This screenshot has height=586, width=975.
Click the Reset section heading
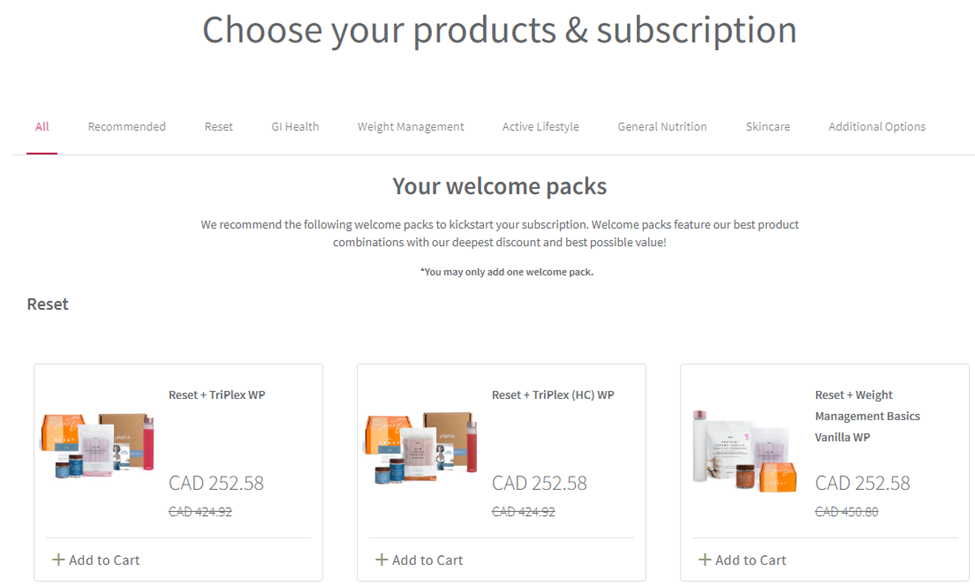pyautogui.click(x=48, y=304)
